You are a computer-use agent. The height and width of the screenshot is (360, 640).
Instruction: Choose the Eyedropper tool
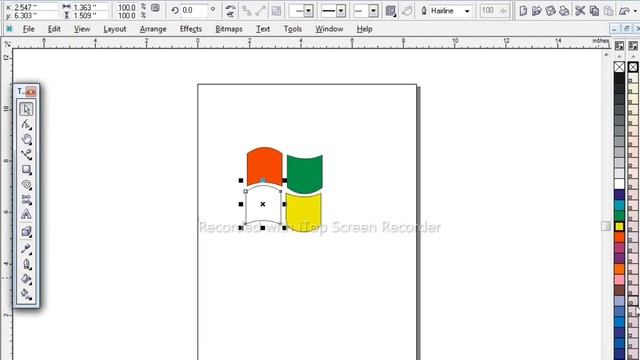click(27, 249)
